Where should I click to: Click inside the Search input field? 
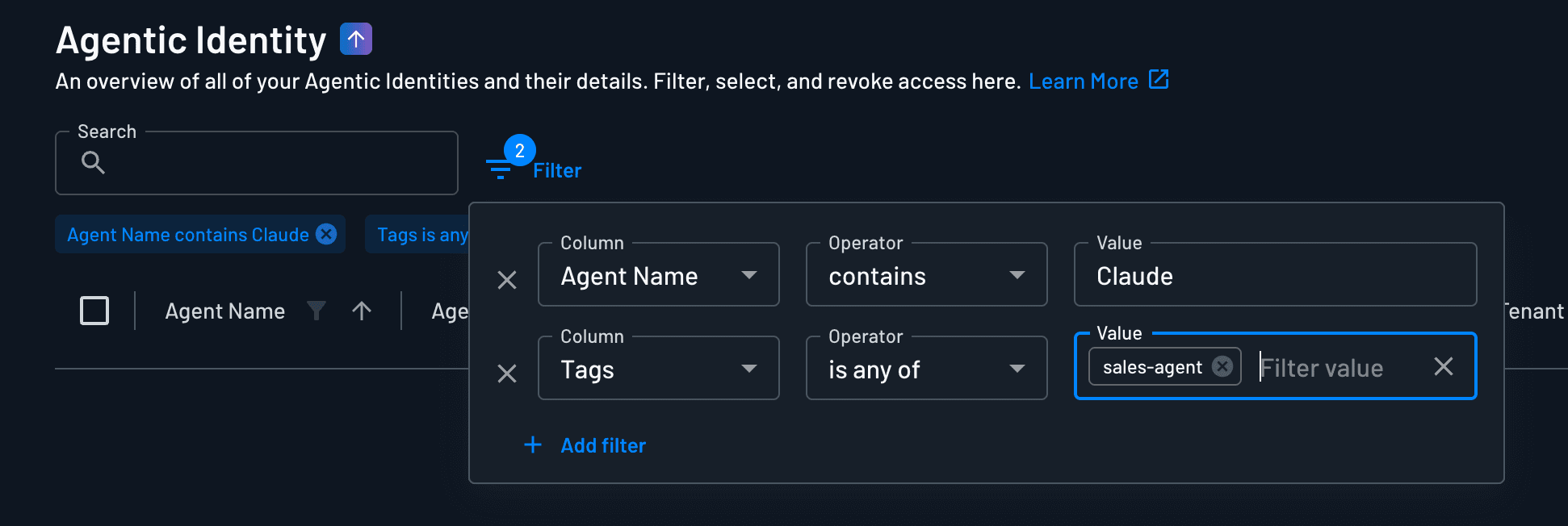[x=258, y=163]
